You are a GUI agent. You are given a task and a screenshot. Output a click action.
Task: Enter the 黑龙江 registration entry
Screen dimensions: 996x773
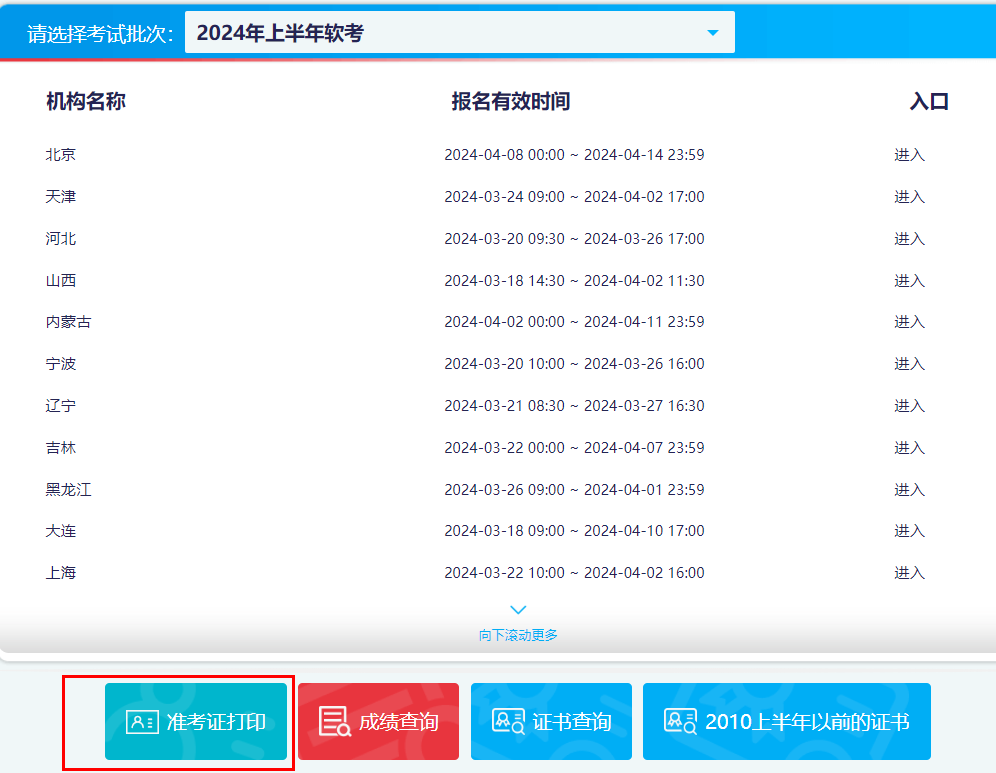pos(910,490)
